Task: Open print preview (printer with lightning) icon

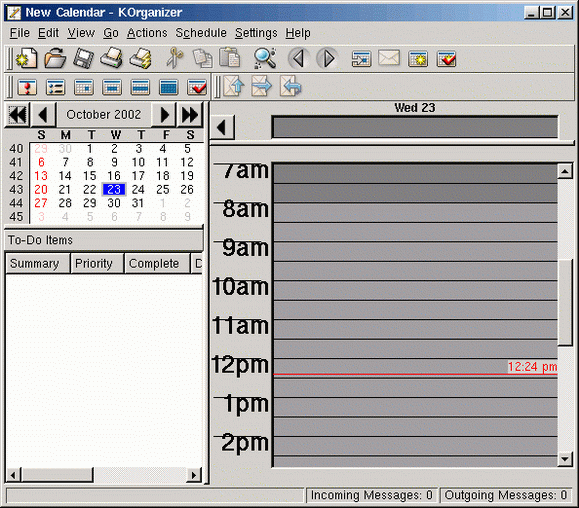Action: [140, 58]
